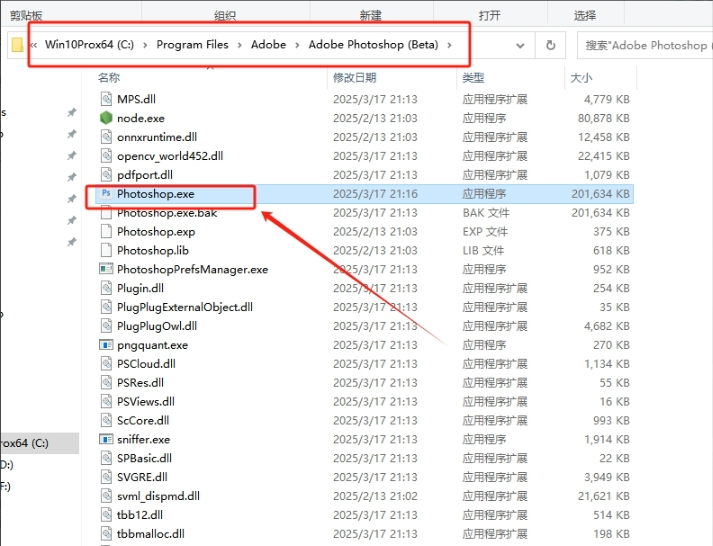This screenshot has width=713, height=546.
Task: Select the tbbmalloc.dll file name
Action: (151, 534)
